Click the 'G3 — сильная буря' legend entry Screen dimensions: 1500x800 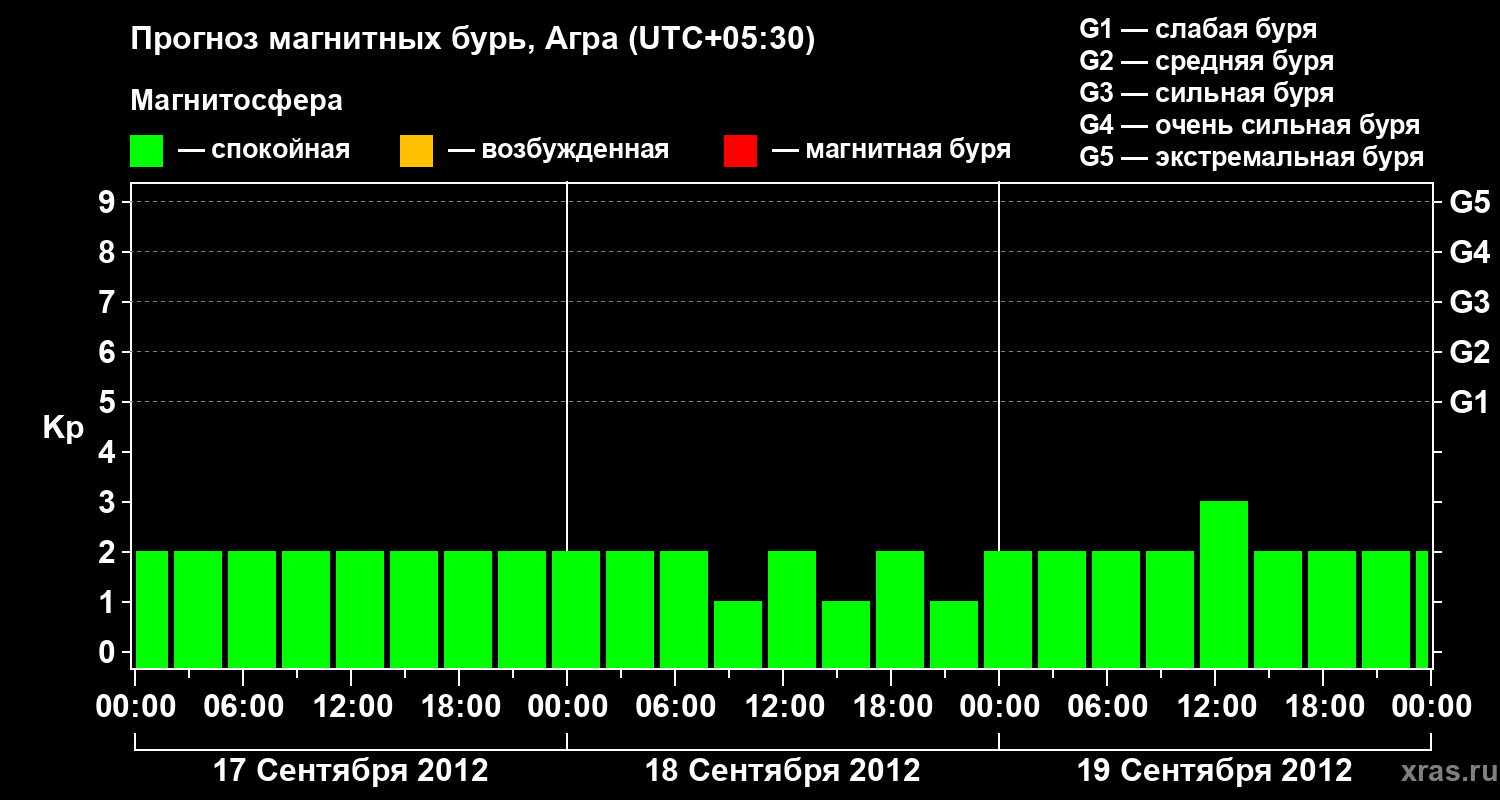1206,93
